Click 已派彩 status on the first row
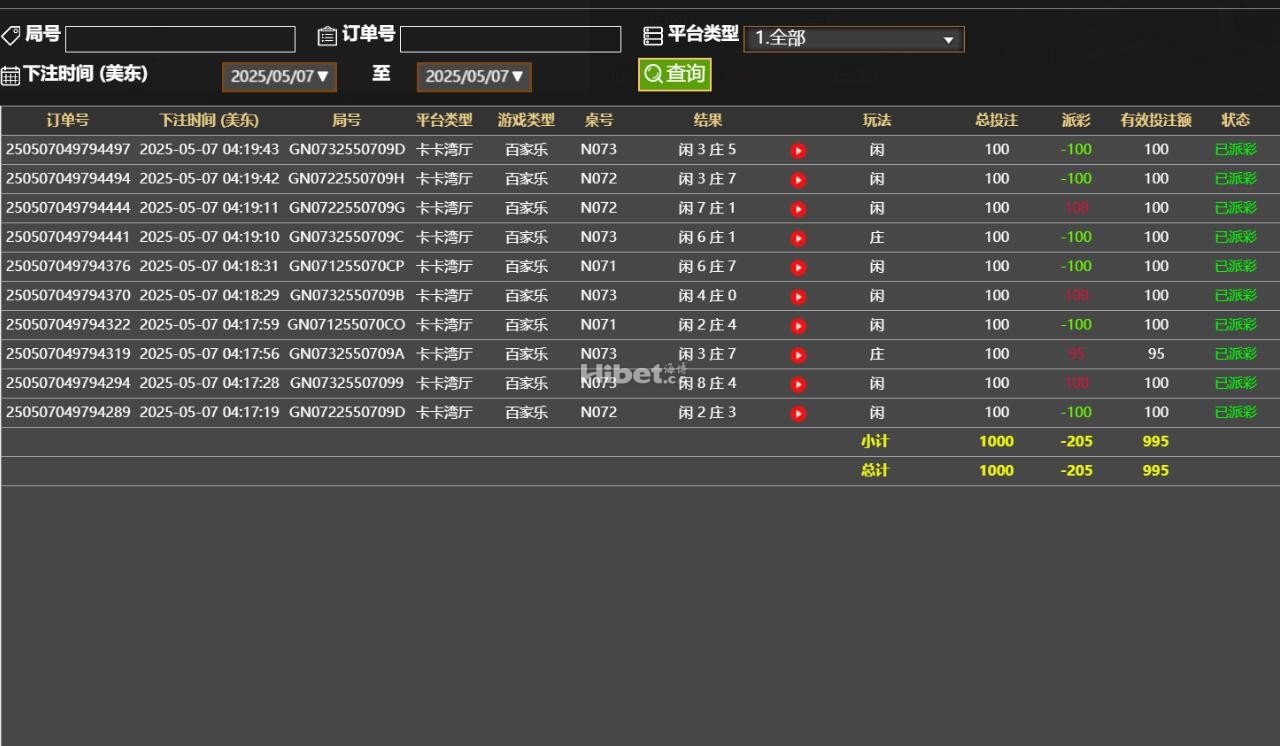 1236,149
